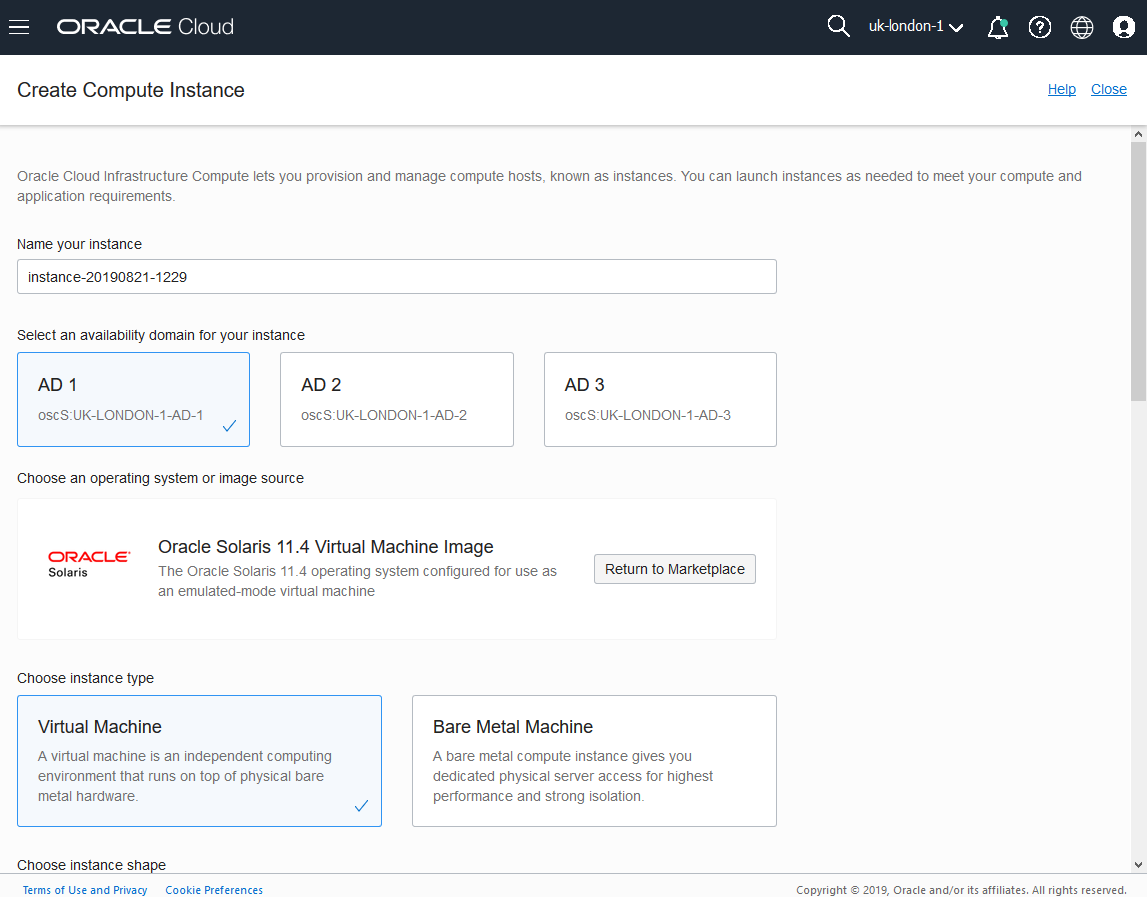Click the Return to Marketplace button
This screenshot has height=897, width=1147.
675,569
